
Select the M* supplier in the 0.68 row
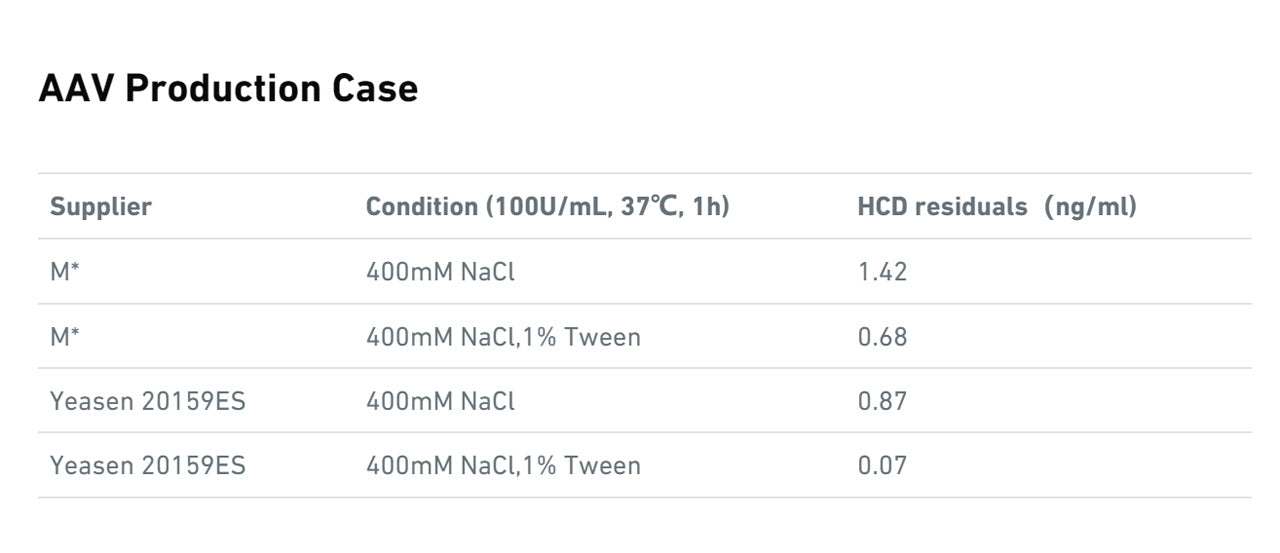(65, 337)
